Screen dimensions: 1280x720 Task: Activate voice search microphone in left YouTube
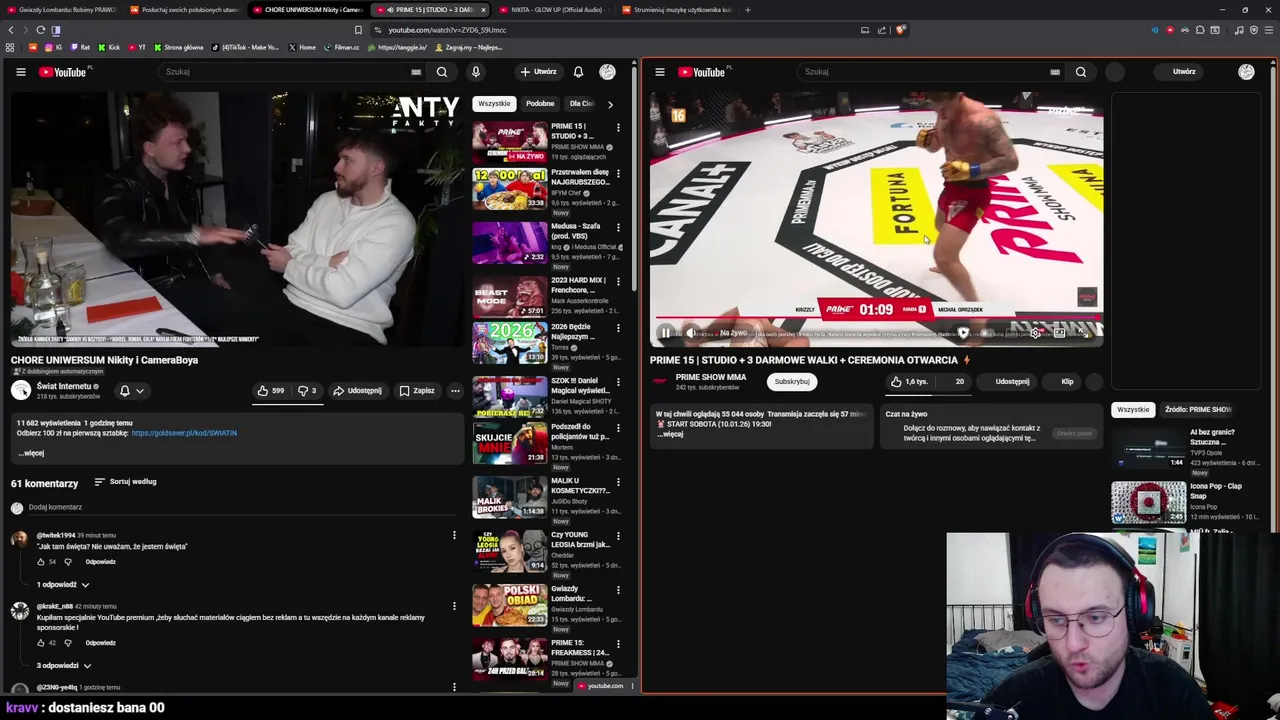pyautogui.click(x=476, y=72)
